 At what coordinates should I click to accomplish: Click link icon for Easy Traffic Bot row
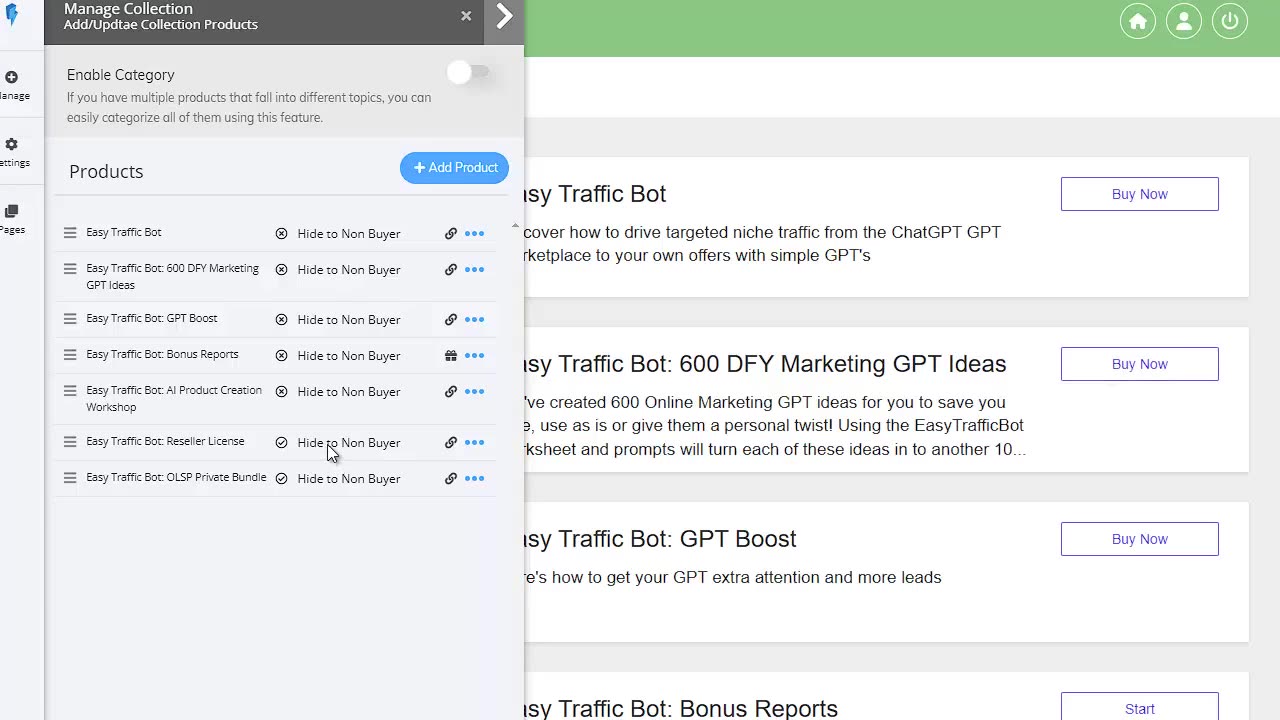(451, 234)
